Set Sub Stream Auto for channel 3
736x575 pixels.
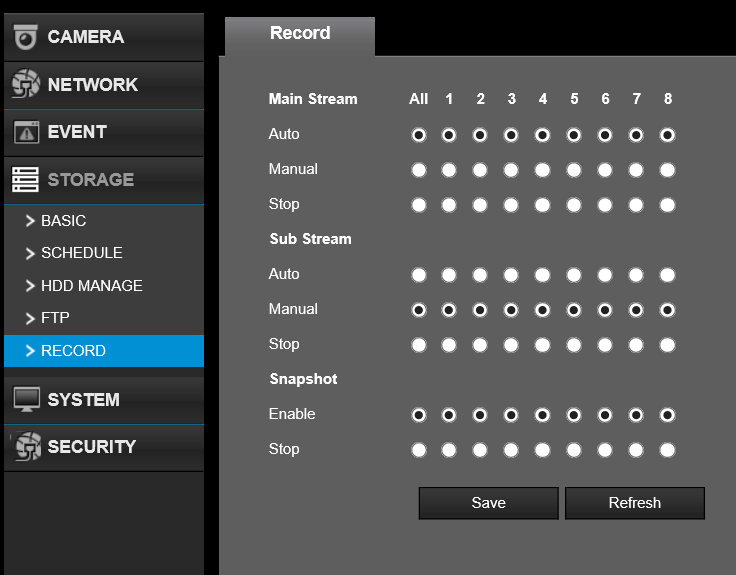511,275
